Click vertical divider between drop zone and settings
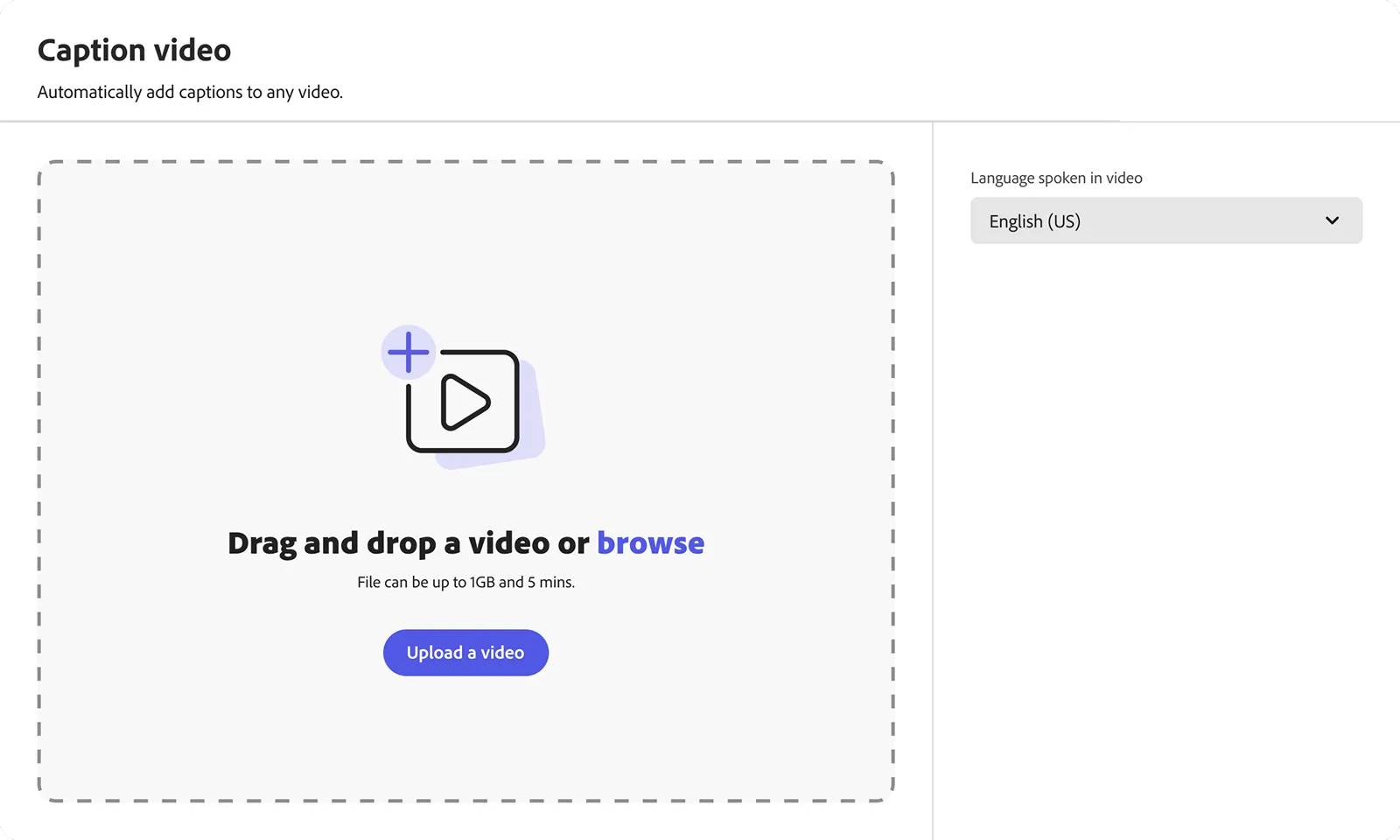The height and width of the screenshot is (840, 1400). [933, 481]
